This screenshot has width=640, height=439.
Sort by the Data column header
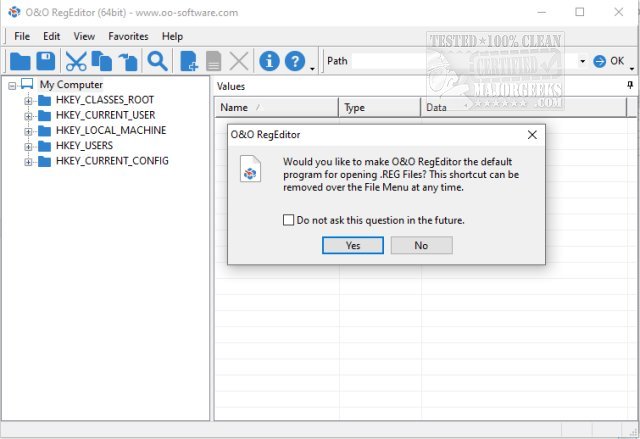click(x=524, y=107)
